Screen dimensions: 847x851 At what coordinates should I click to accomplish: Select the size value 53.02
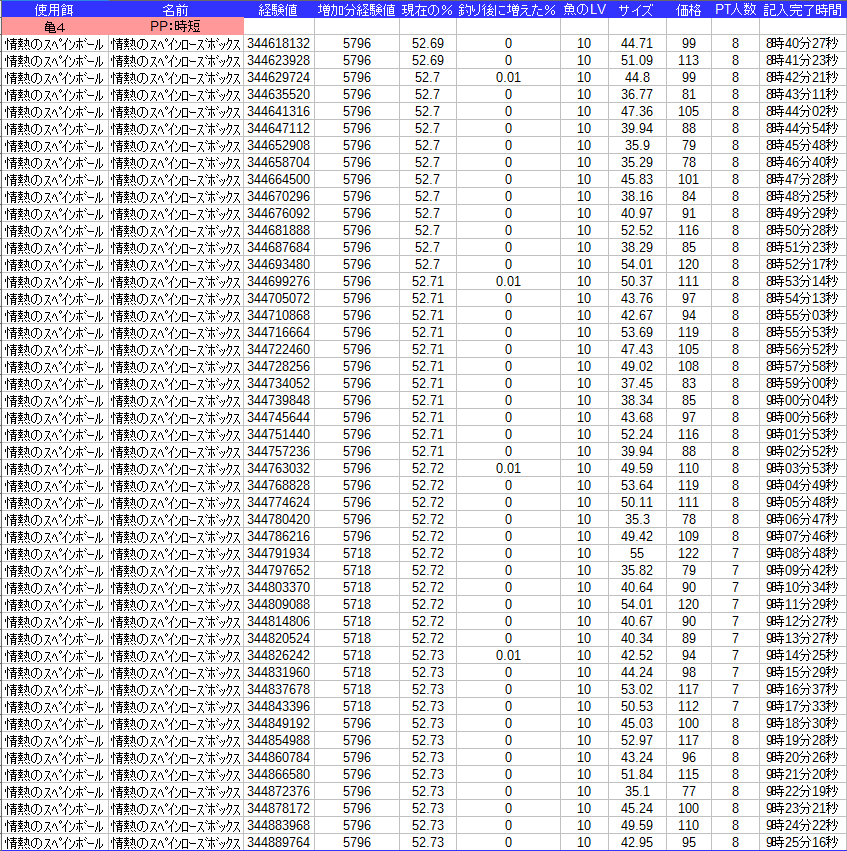point(636,689)
